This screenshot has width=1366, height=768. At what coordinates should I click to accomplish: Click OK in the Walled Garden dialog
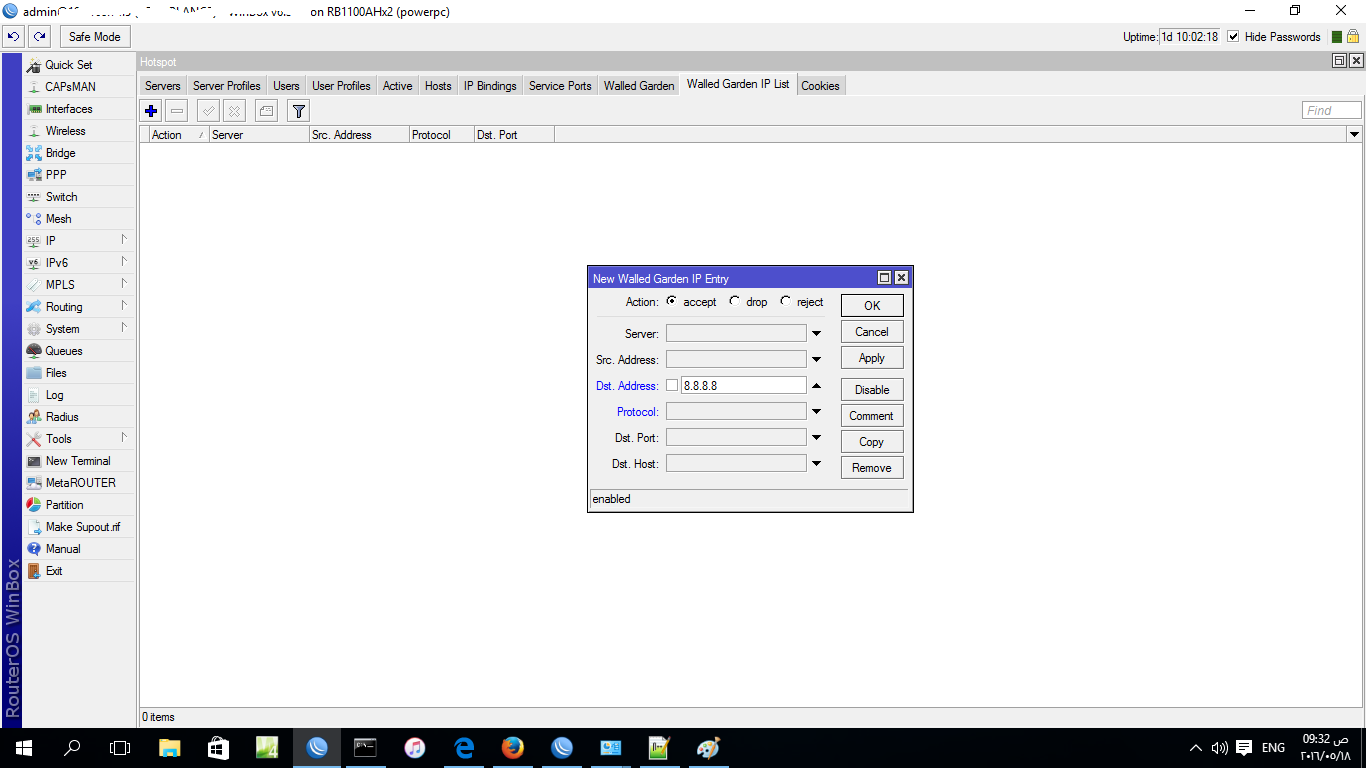click(x=872, y=306)
